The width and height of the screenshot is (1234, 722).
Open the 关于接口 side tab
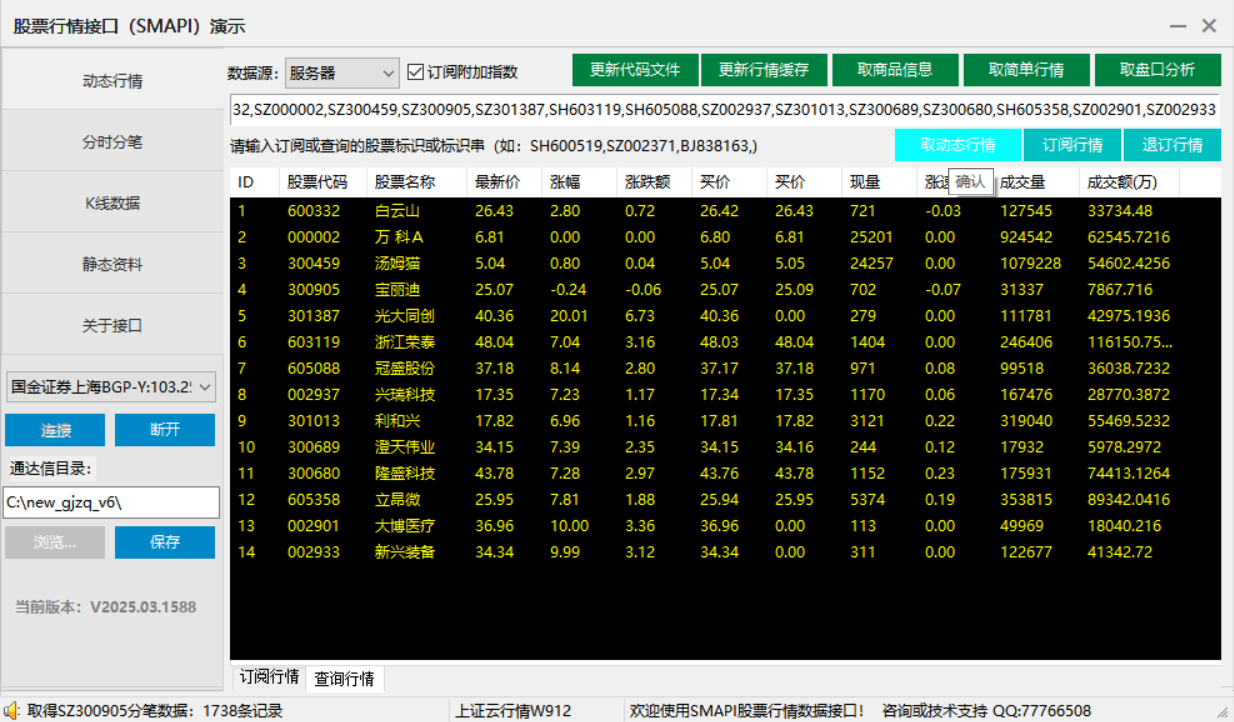pos(112,326)
